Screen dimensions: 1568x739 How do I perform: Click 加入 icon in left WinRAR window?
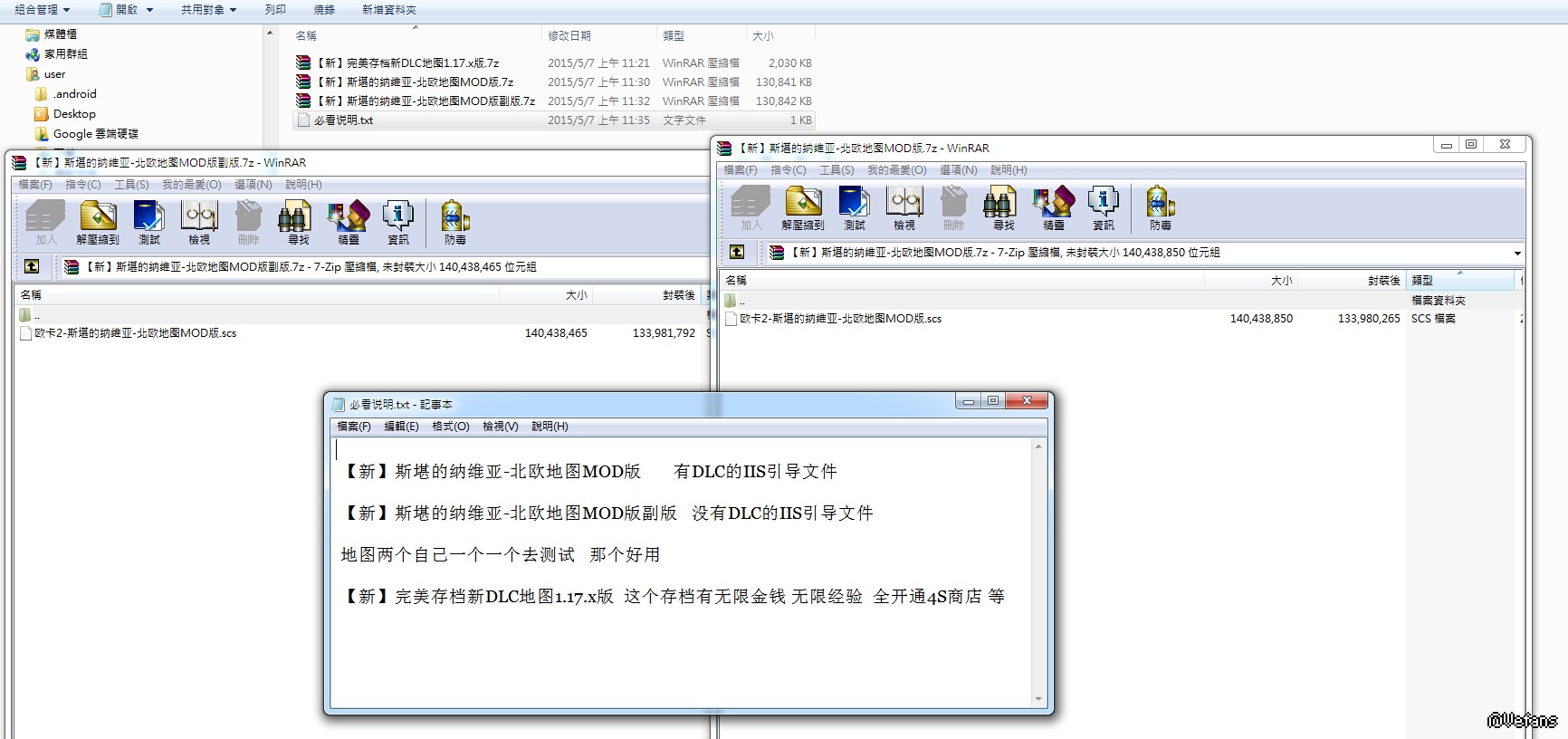[46, 223]
